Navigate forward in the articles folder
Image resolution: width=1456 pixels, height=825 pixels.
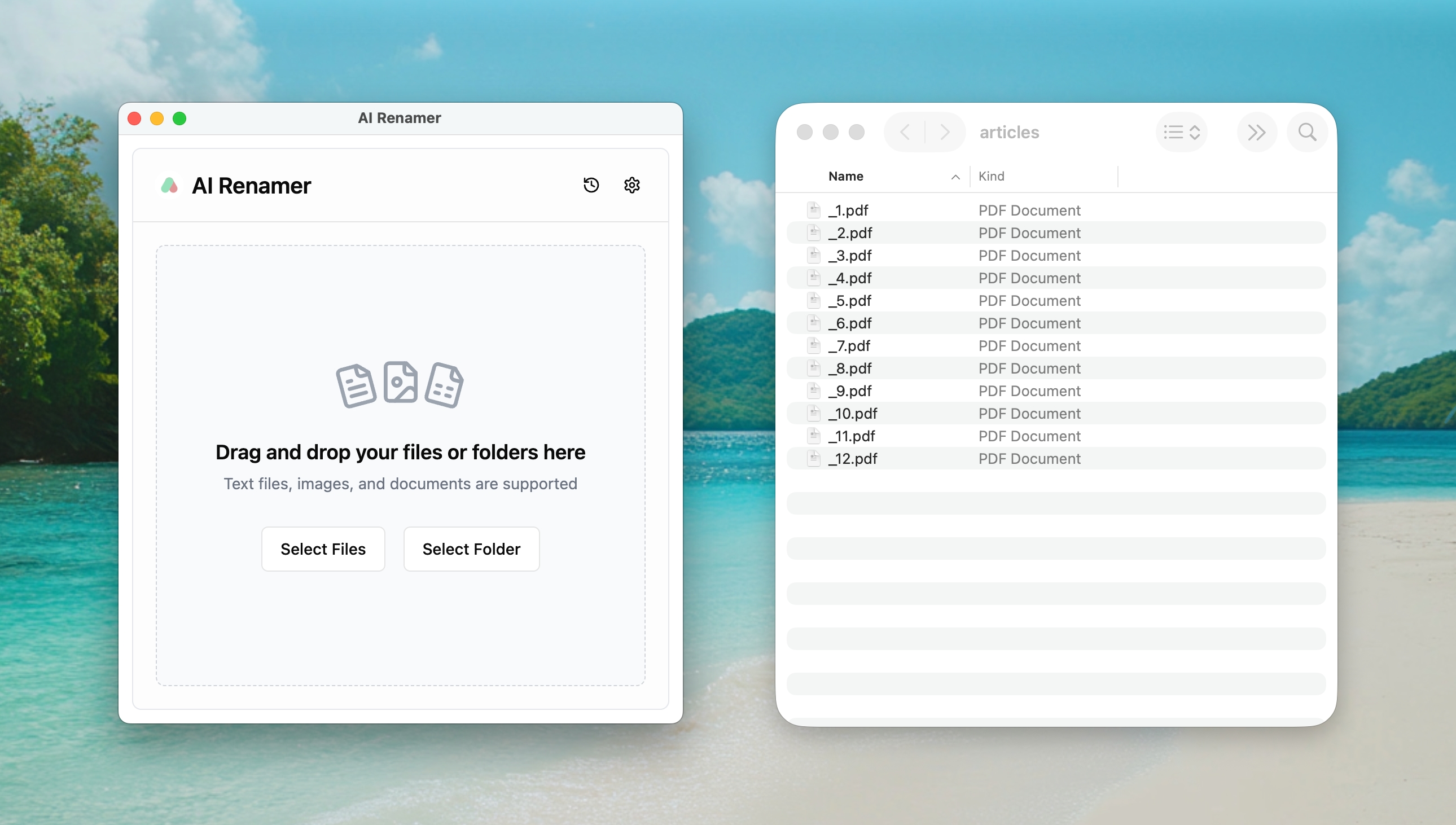[943, 131]
